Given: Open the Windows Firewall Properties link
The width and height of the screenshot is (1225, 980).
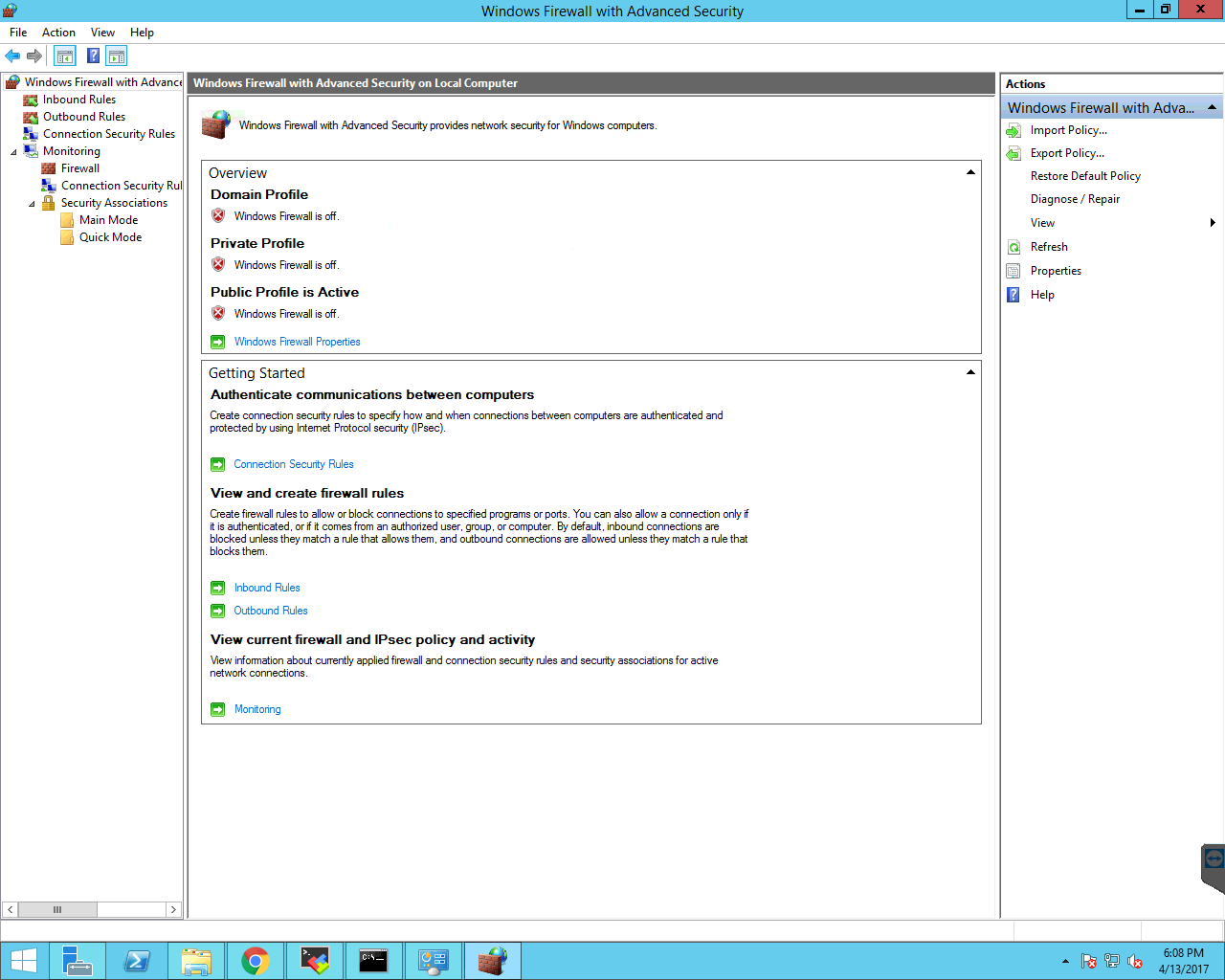Looking at the screenshot, I should click(x=298, y=342).
